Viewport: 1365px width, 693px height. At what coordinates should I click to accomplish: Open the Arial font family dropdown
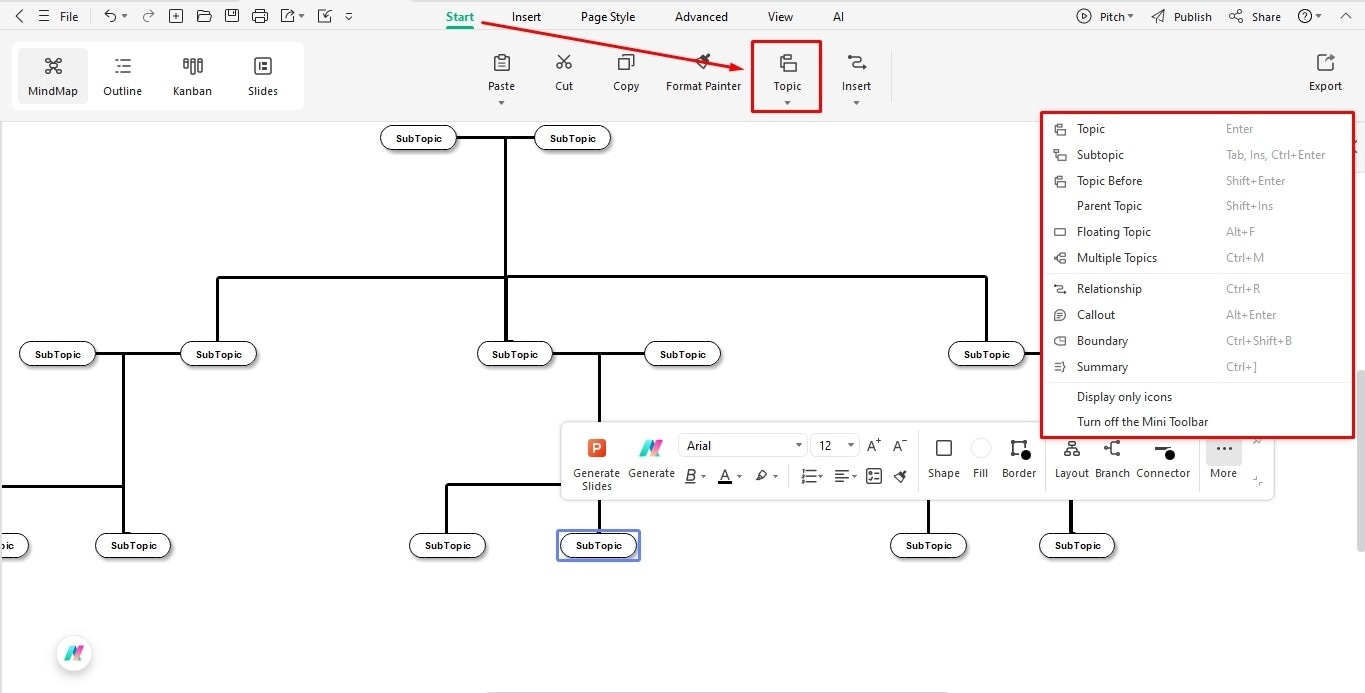click(742, 445)
